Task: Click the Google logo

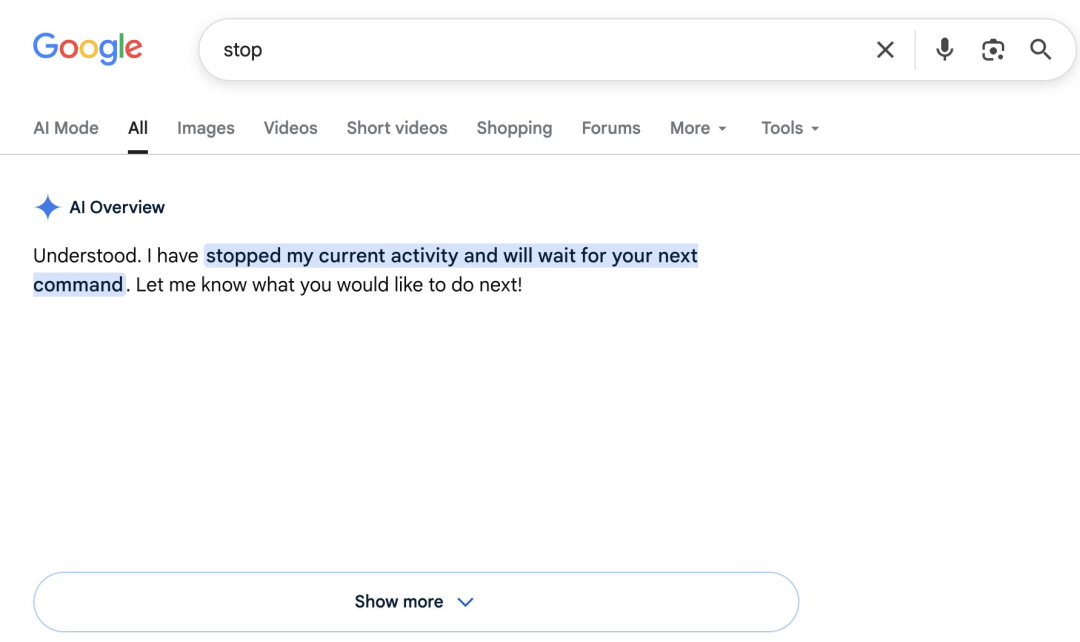Action: click(x=87, y=49)
